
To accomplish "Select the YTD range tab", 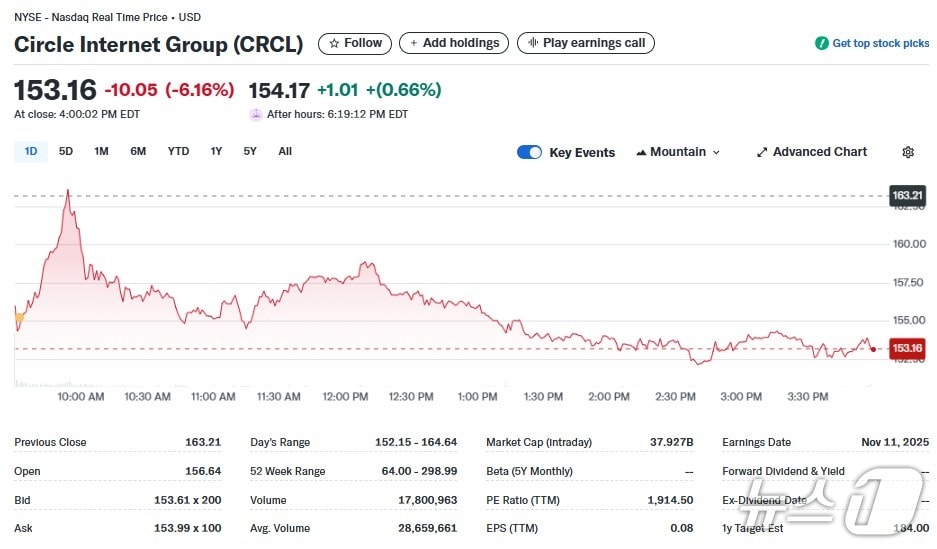I will coord(178,152).
